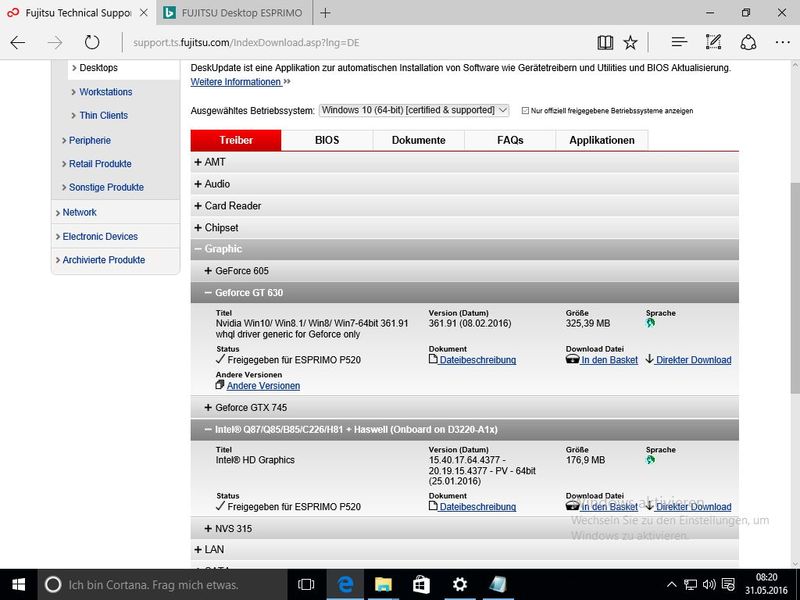Open a new browser tab

pos(326,13)
